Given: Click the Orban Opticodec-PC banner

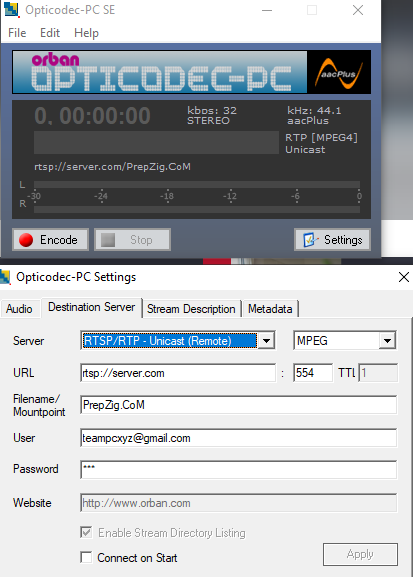Looking at the screenshot, I should click(160, 72).
